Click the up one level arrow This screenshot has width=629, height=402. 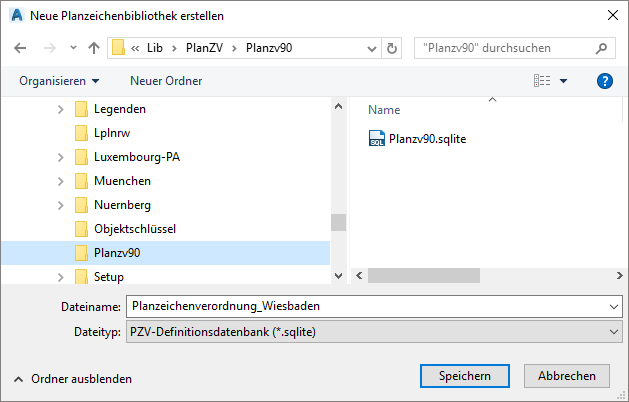(x=93, y=47)
